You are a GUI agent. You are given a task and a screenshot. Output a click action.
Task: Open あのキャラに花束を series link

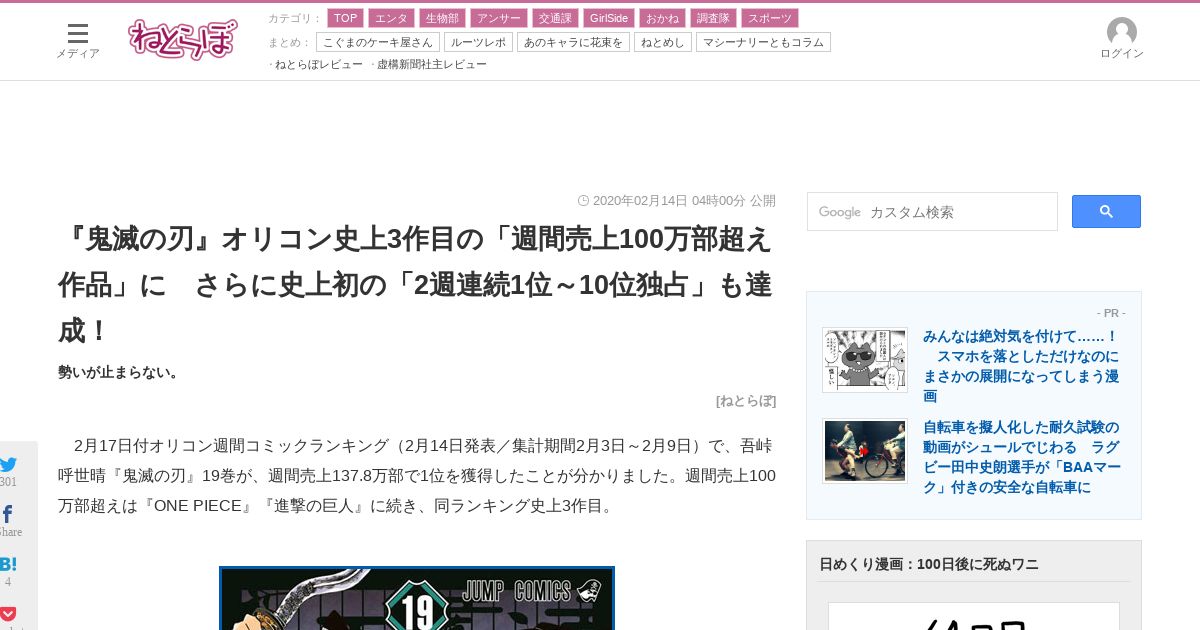[x=573, y=42]
